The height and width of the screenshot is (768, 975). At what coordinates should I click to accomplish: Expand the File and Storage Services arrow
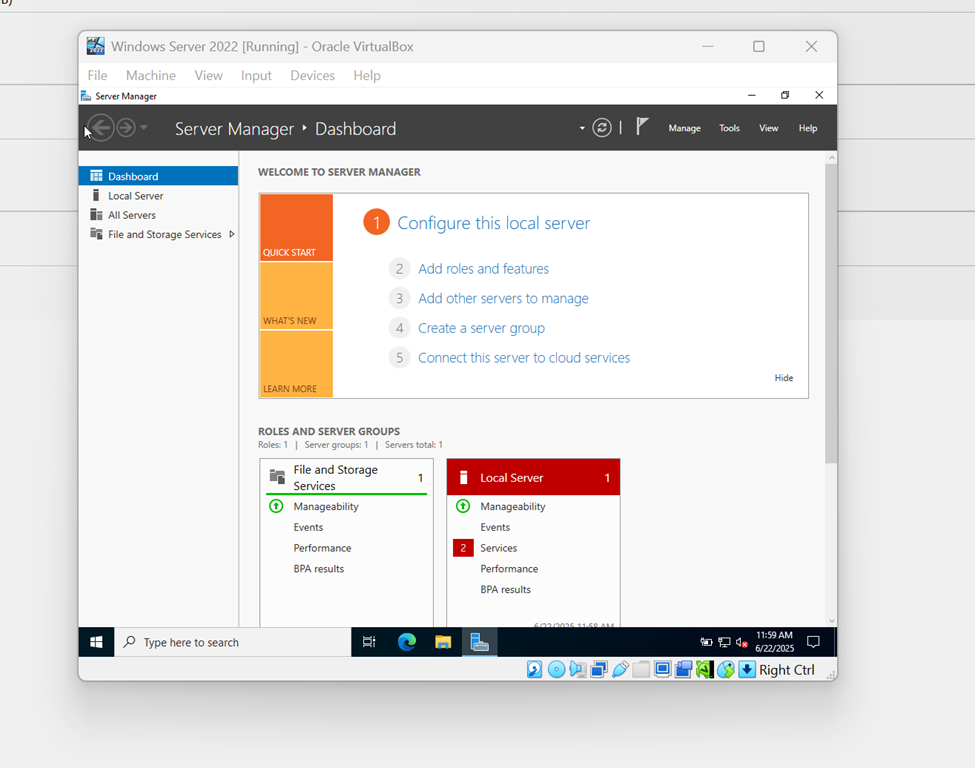click(x=231, y=234)
